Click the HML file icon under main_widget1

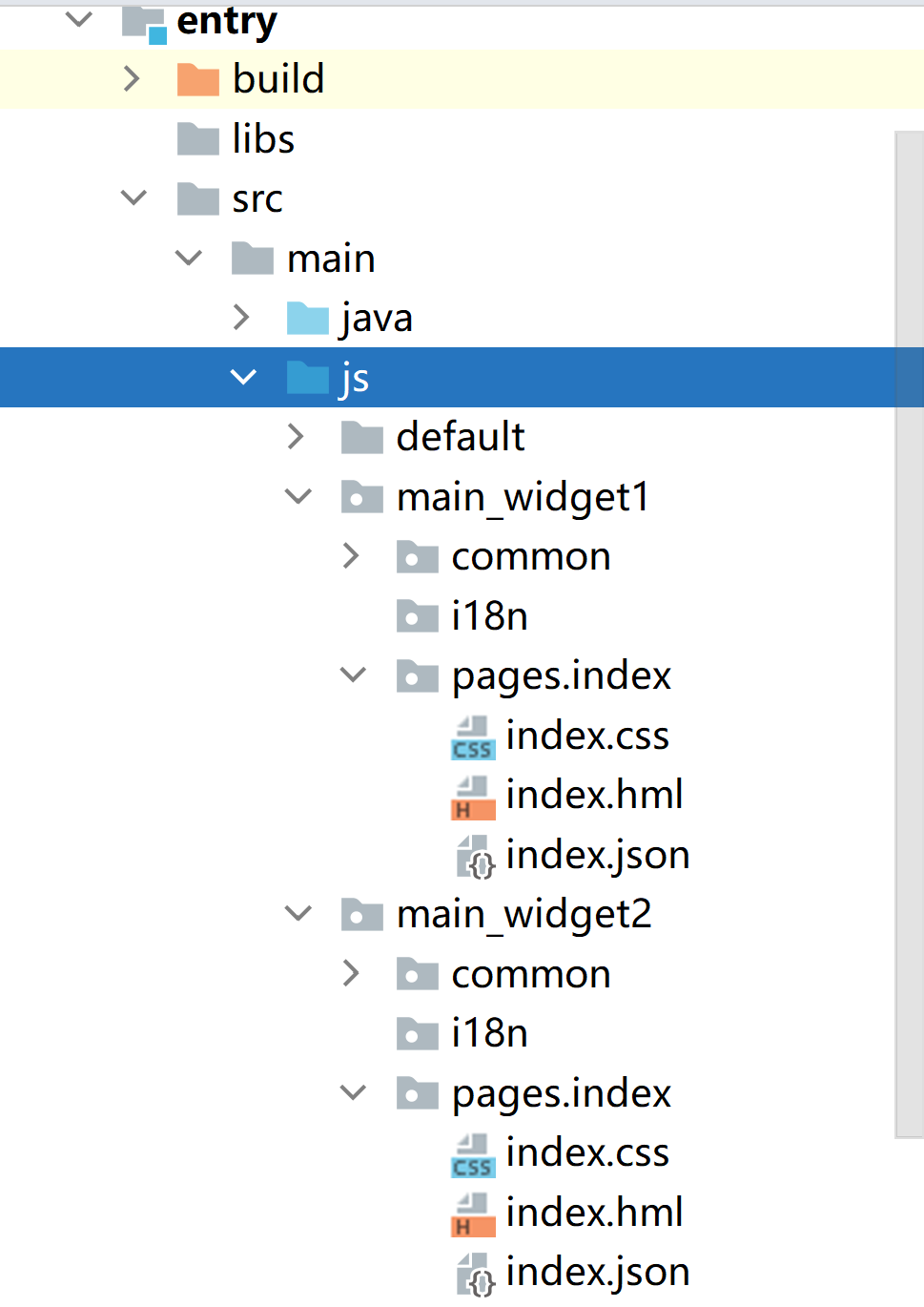pos(473,797)
